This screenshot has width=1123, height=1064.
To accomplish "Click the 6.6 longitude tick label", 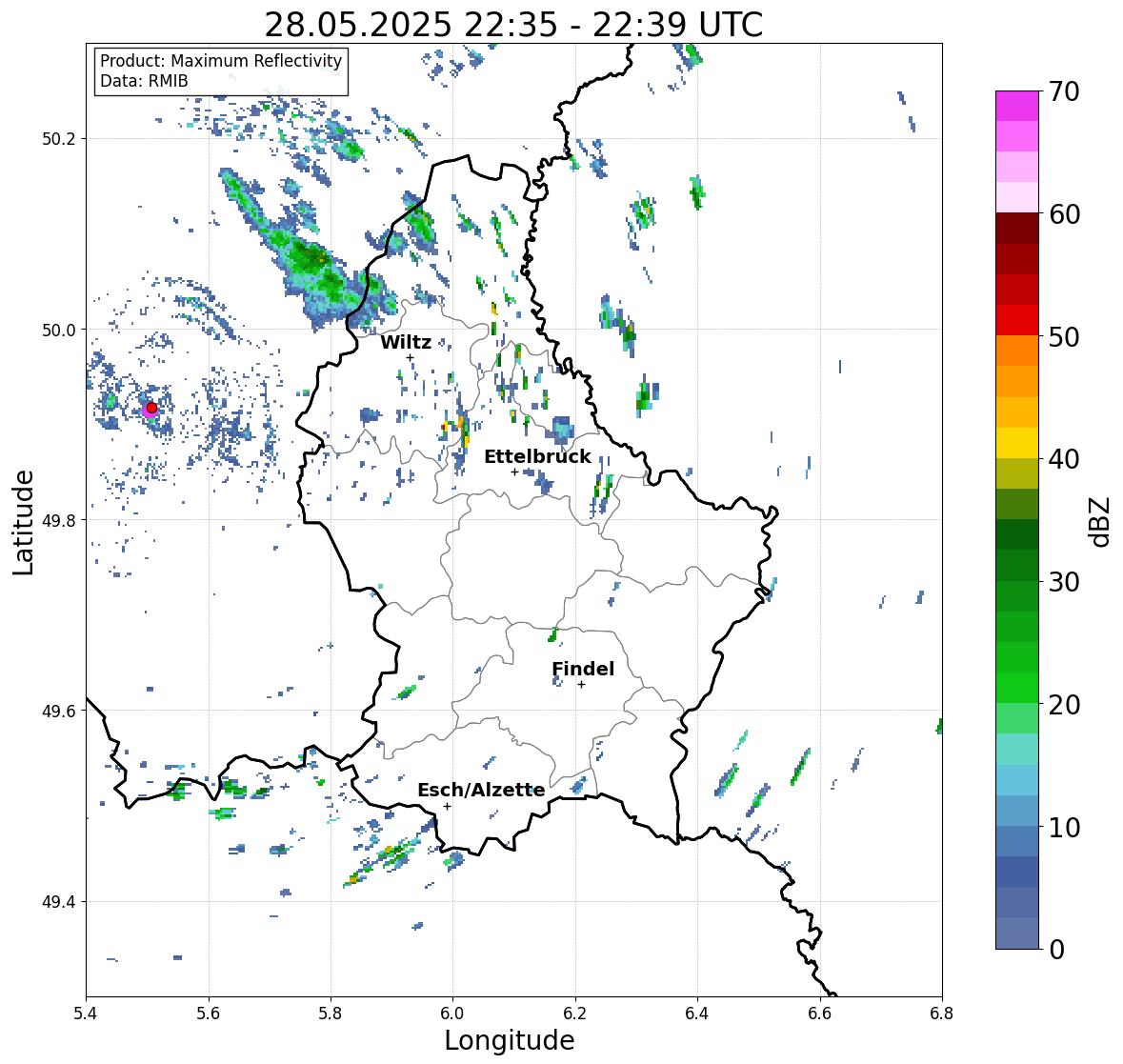I will pyautogui.click(x=820, y=1014).
